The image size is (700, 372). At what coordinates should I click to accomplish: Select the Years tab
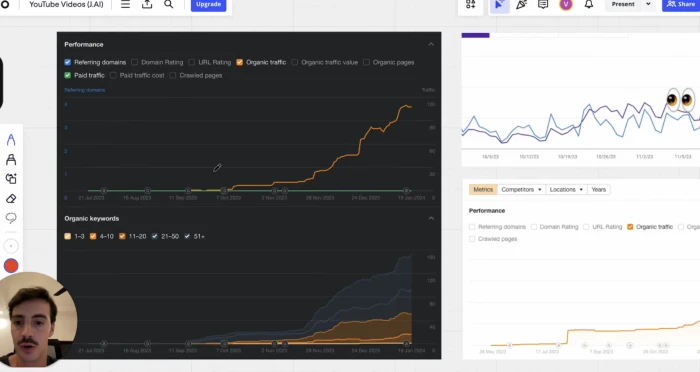pyautogui.click(x=599, y=189)
